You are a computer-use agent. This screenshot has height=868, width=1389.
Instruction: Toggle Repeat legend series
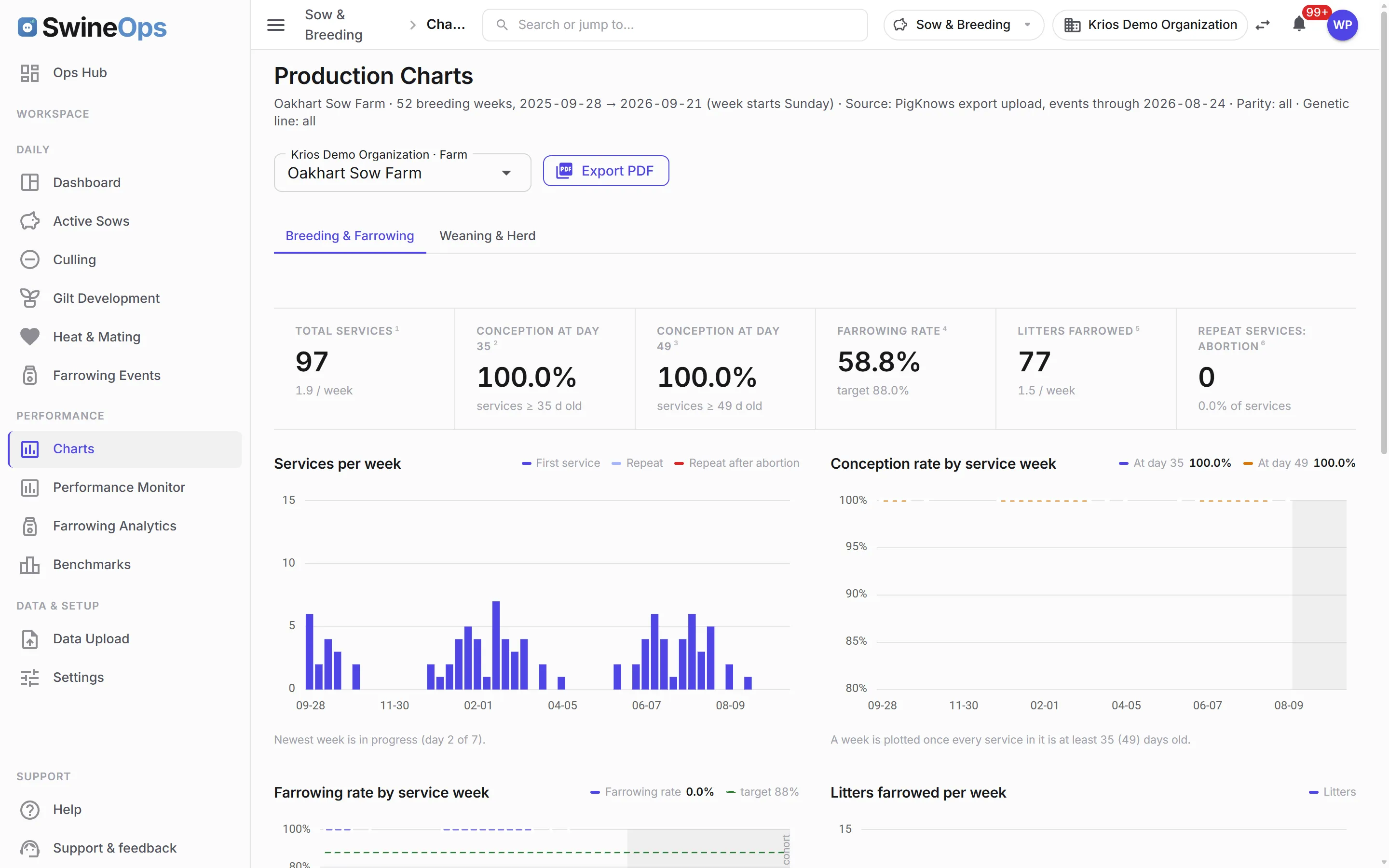[x=637, y=463]
